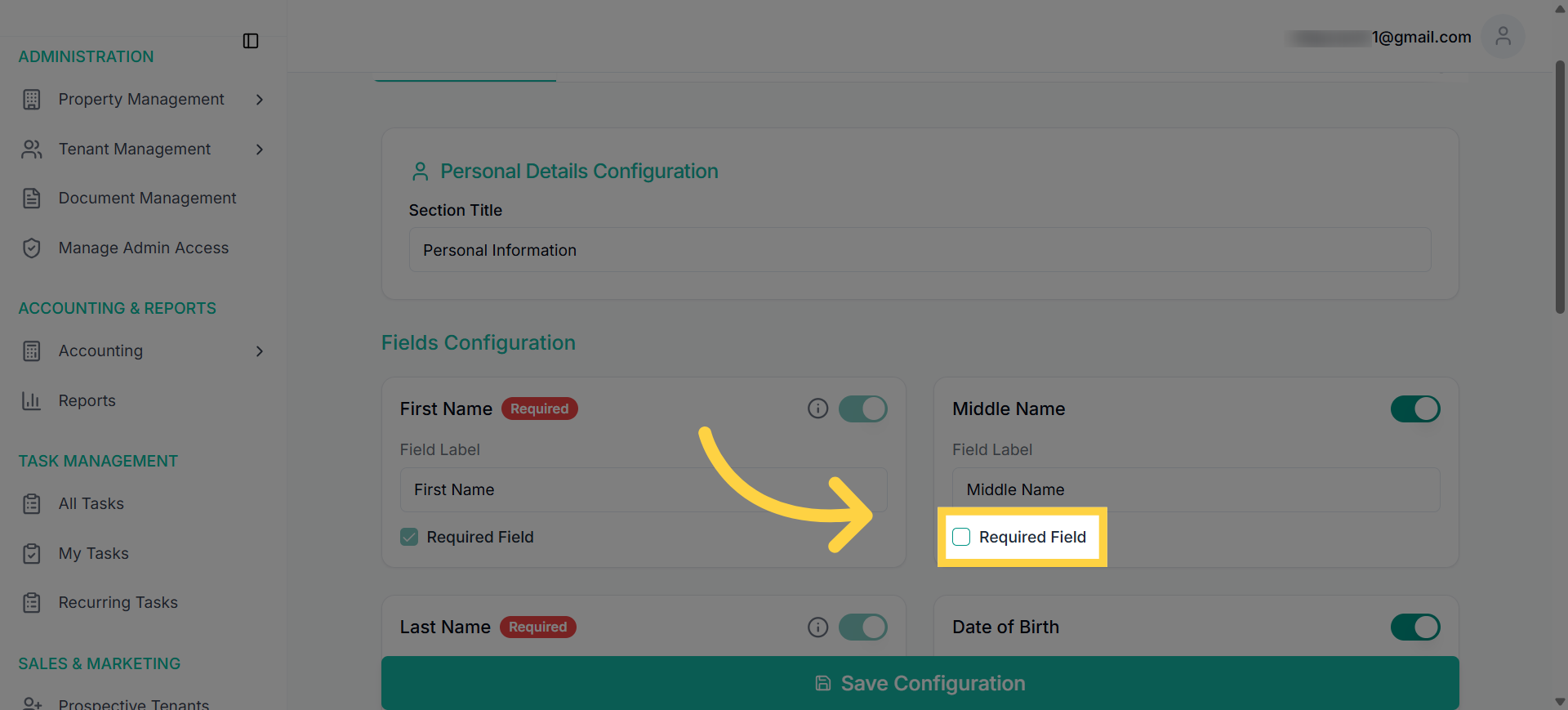Screen dimensions: 1568x710
Task: Collapse the sidebar panel icon
Action: point(251,41)
